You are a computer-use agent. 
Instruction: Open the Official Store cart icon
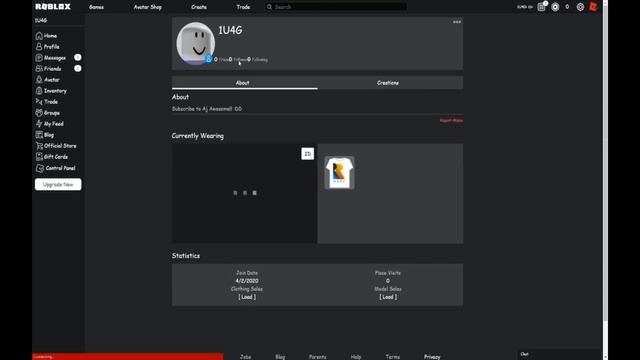click(x=39, y=146)
